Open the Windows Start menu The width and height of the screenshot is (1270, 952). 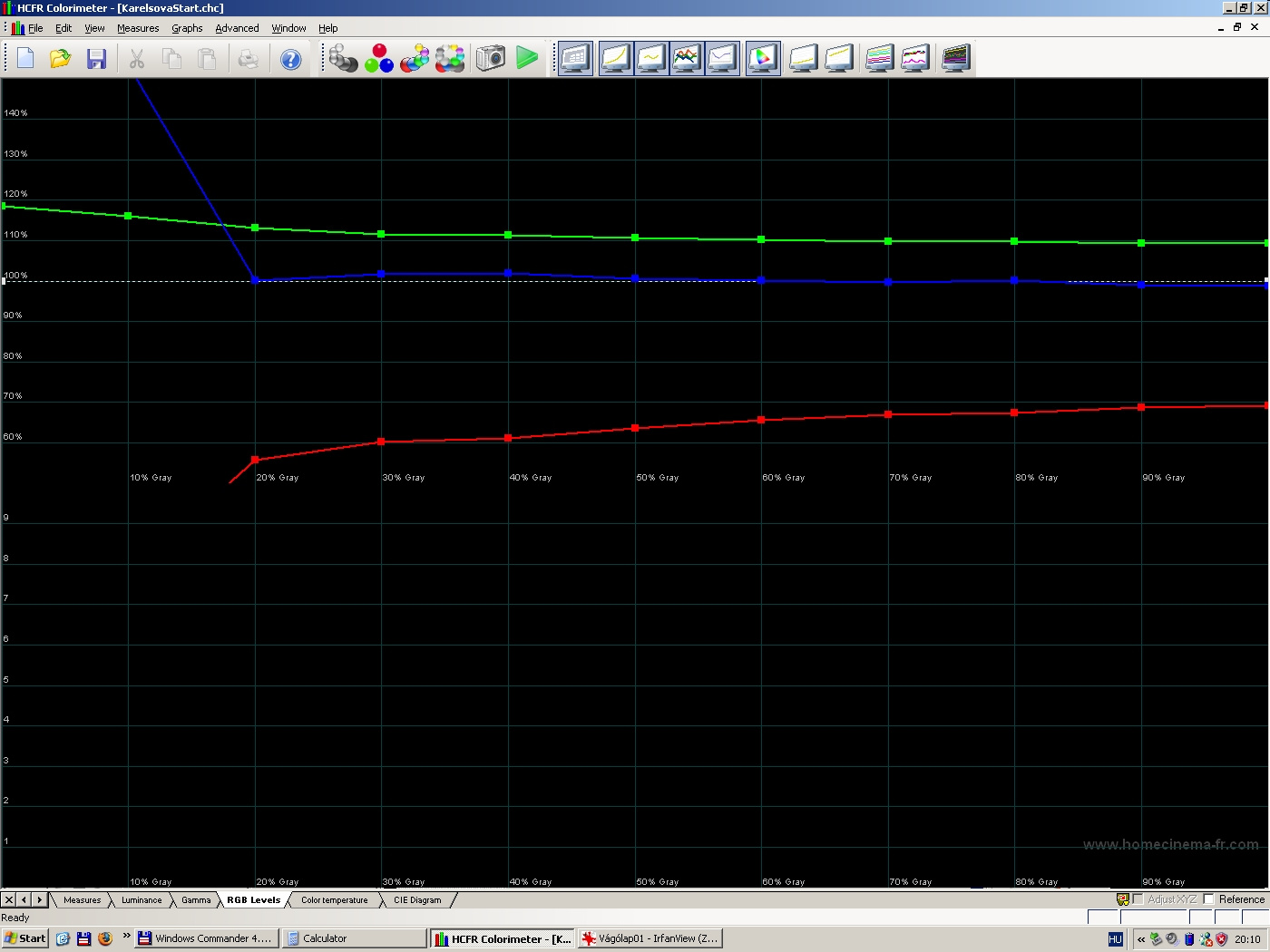click(24, 938)
